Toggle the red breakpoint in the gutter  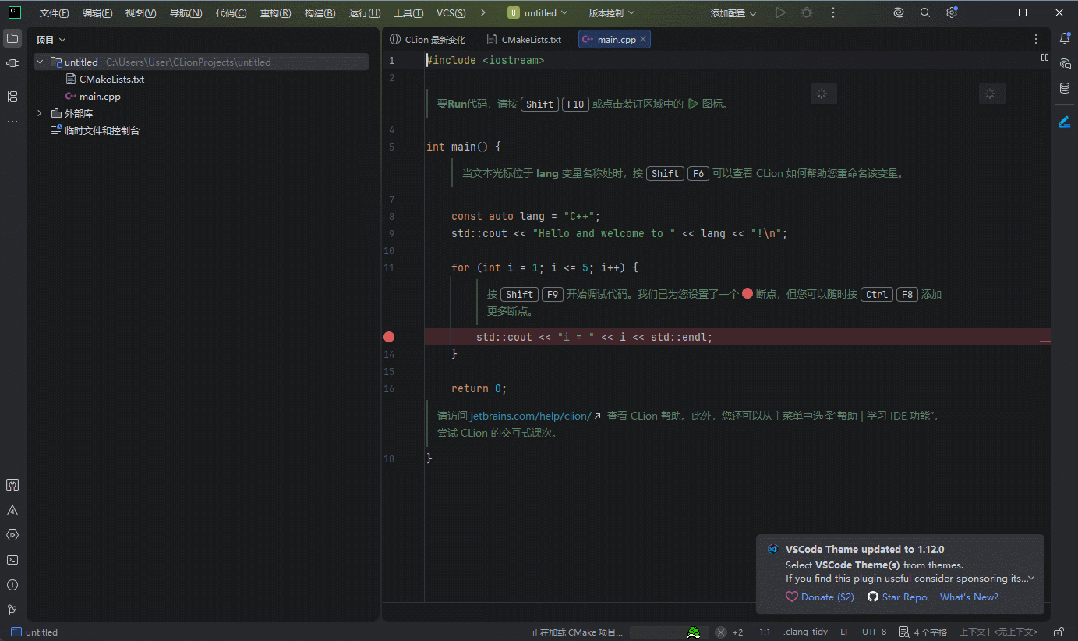point(389,337)
